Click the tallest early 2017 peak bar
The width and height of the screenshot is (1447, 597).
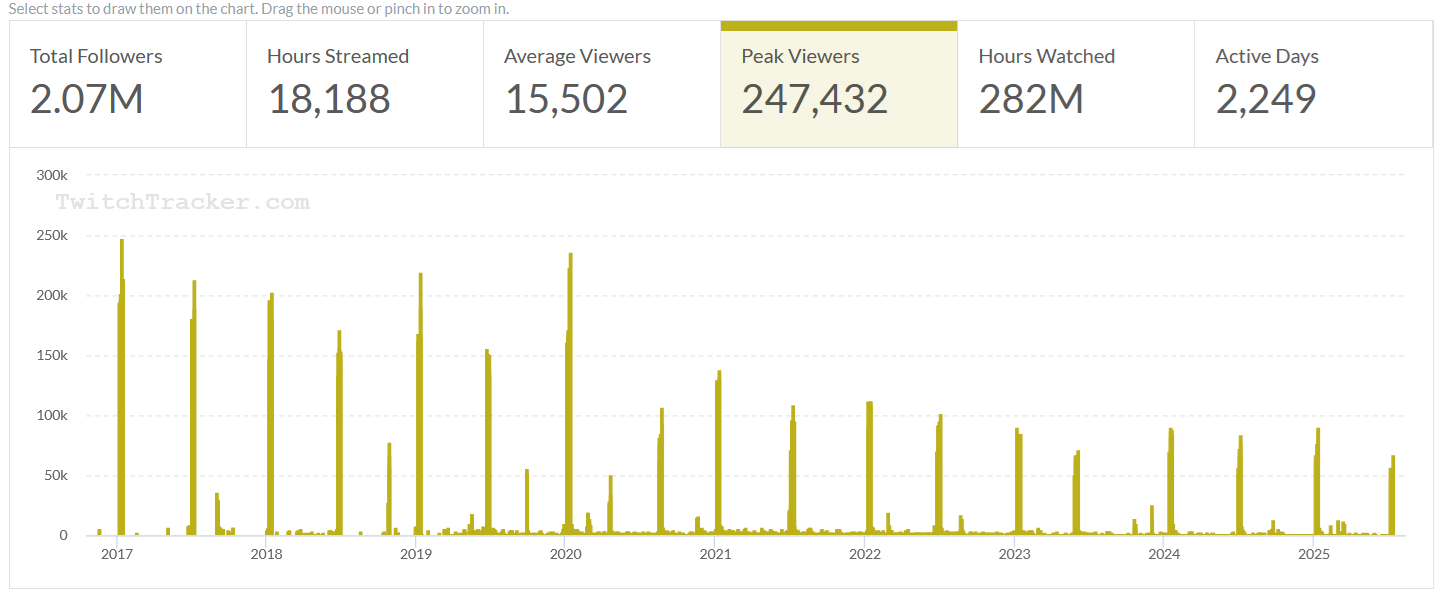(122, 387)
